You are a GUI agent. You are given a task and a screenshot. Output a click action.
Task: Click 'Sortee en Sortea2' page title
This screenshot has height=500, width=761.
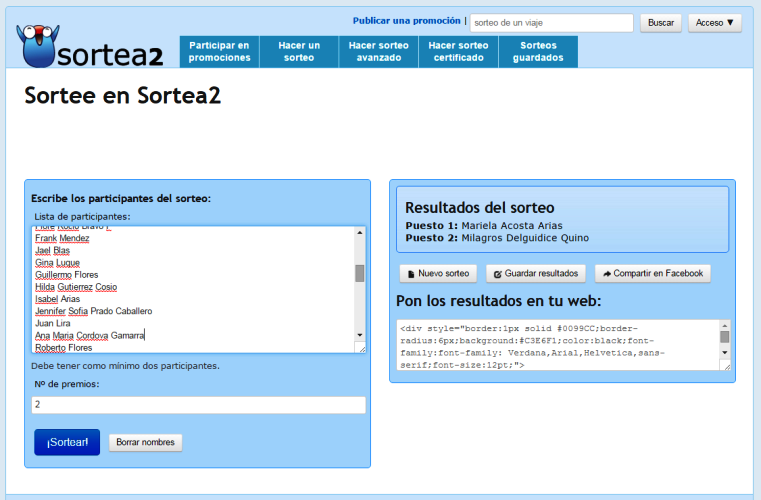123,95
